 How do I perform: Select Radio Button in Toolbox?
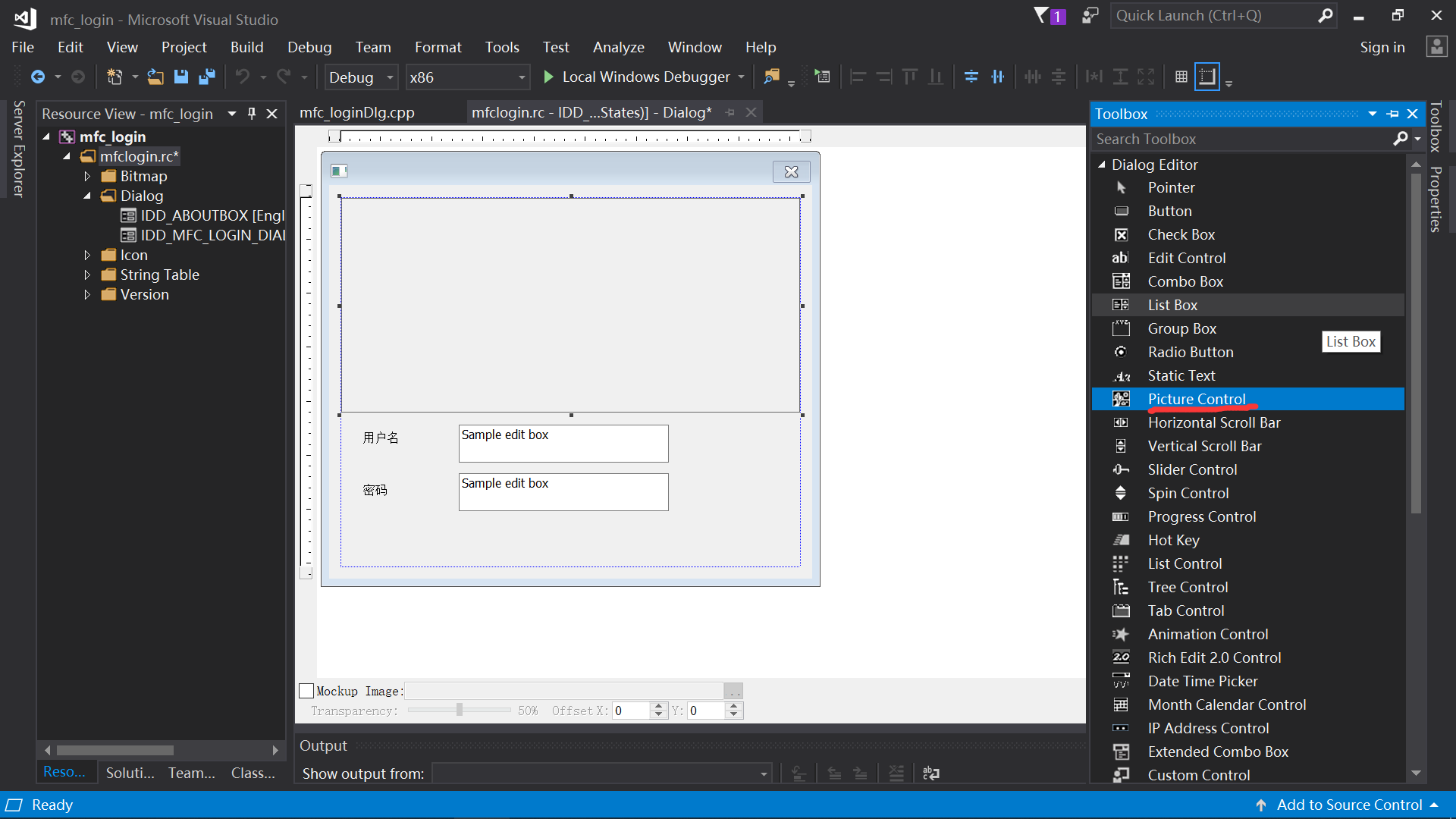1190,352
